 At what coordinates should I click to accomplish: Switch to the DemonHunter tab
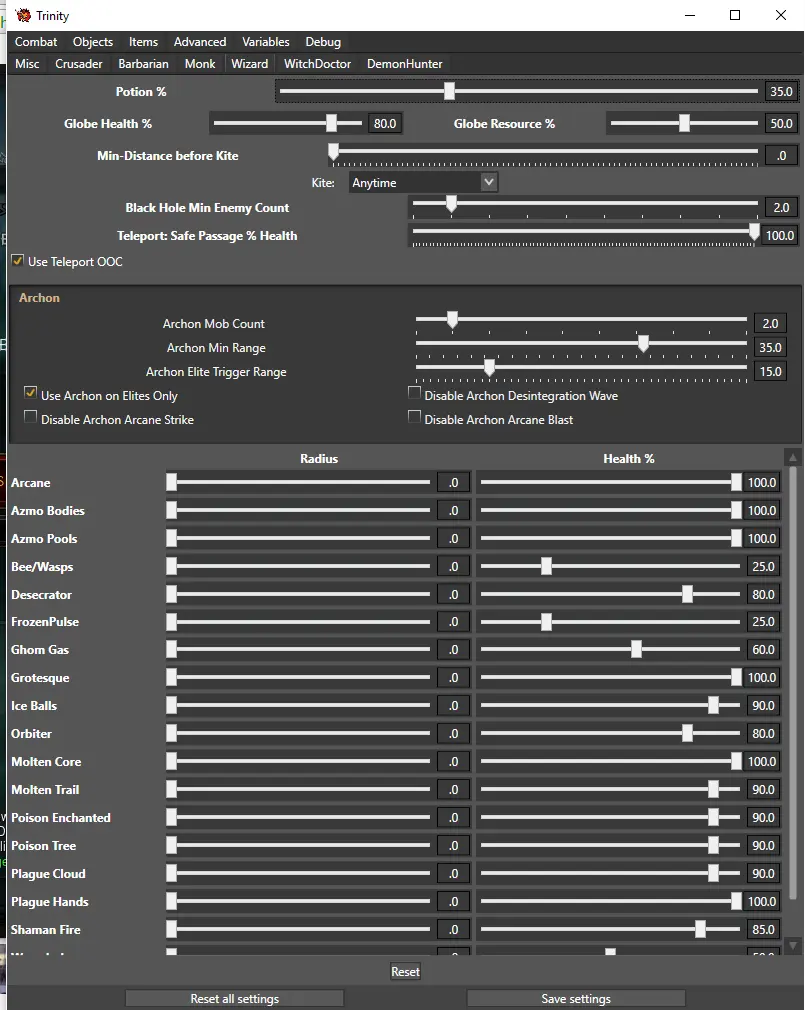pos(404,64)
